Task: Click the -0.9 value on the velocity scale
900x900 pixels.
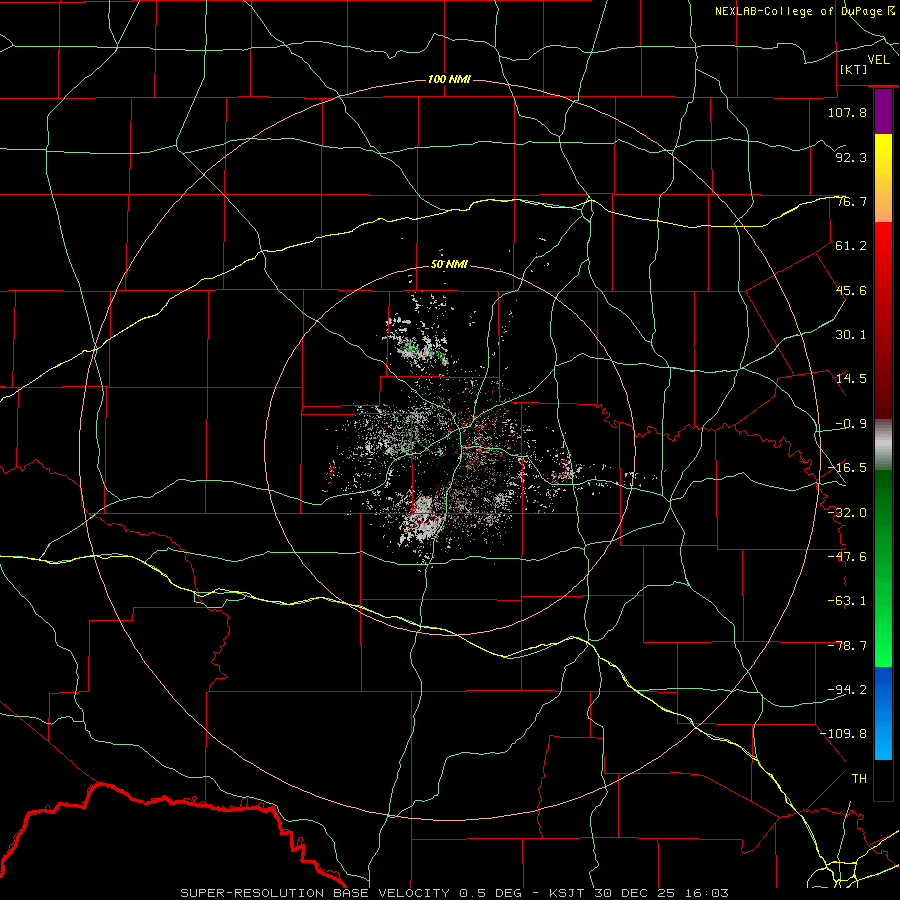Action: pyautogui.click(x=851, y=424)
